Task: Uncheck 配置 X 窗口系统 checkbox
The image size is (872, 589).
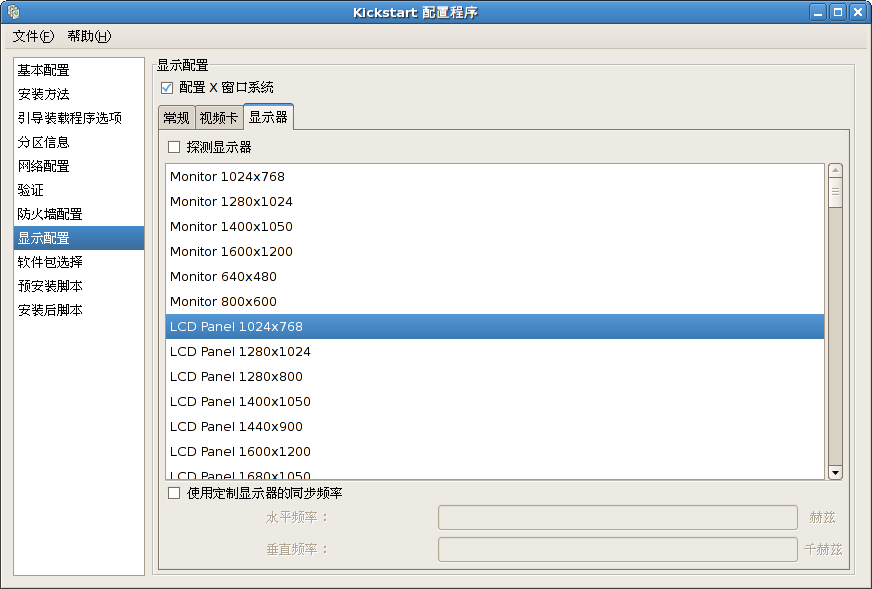Action: pos(167,88)
